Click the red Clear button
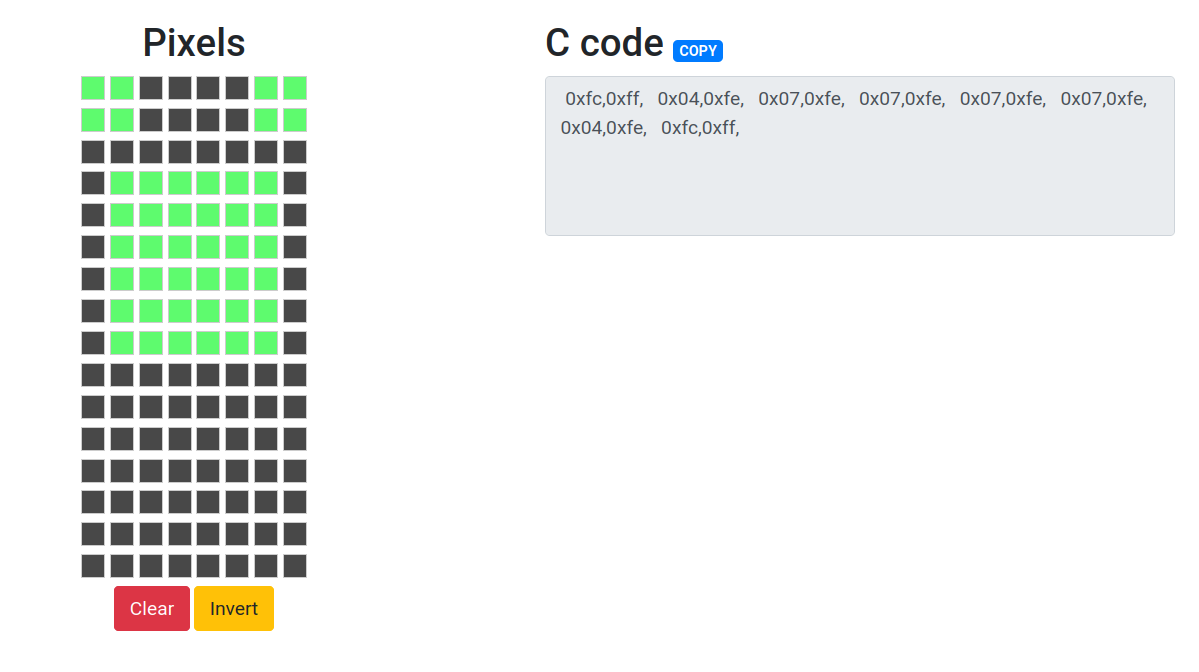The width and height of the screenshot is (1199, 672). point(152,608)
